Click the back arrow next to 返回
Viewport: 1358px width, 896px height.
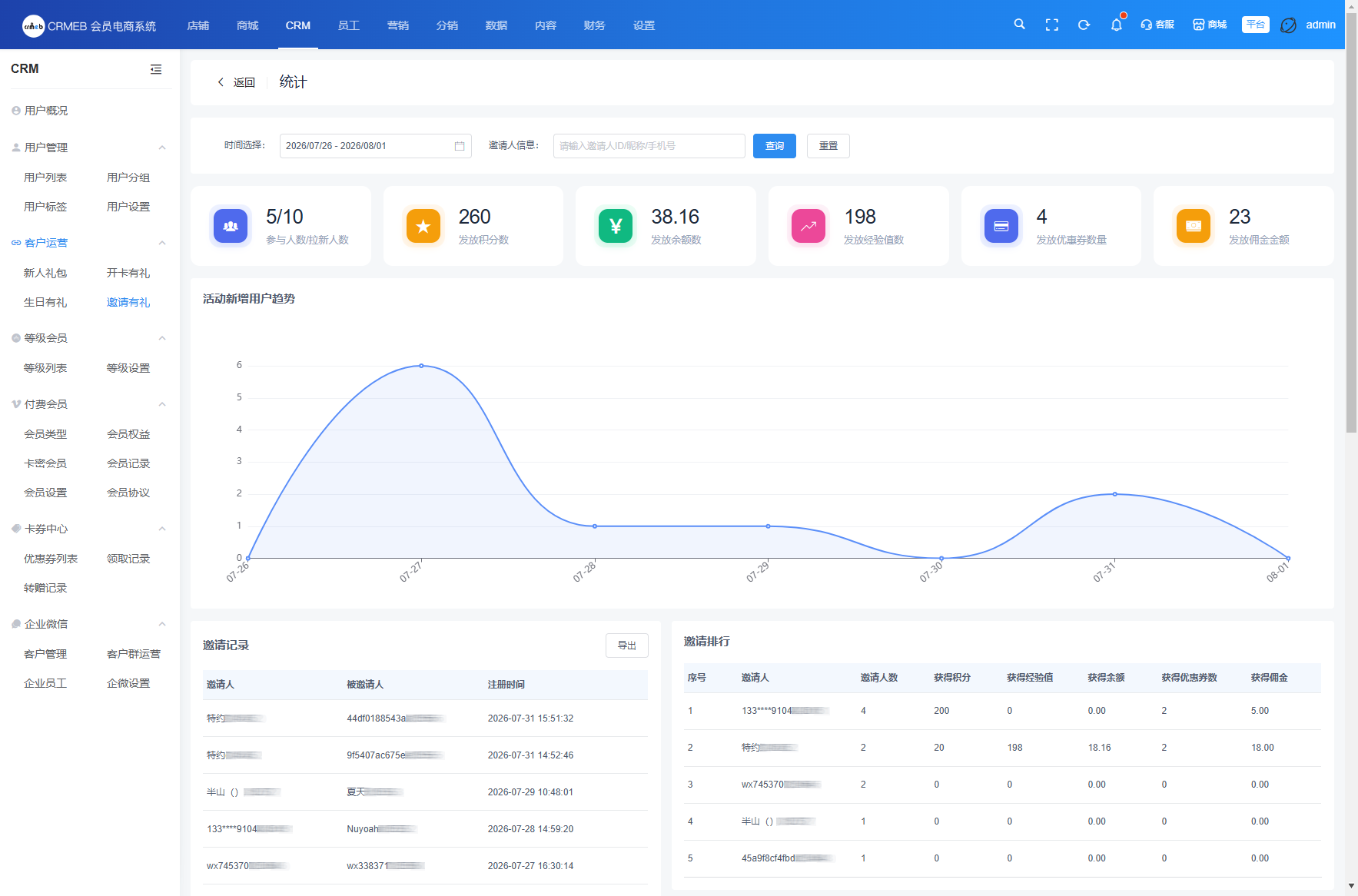(x=221, y=82)
